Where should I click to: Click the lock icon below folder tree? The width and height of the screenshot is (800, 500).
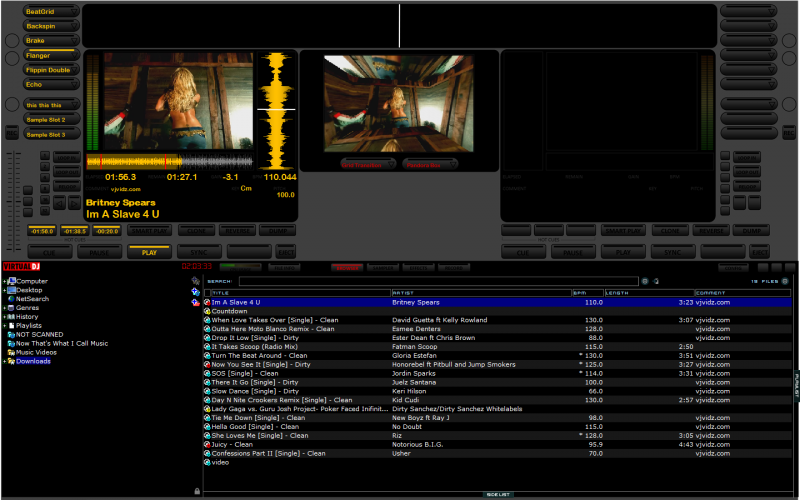[197, 491]
